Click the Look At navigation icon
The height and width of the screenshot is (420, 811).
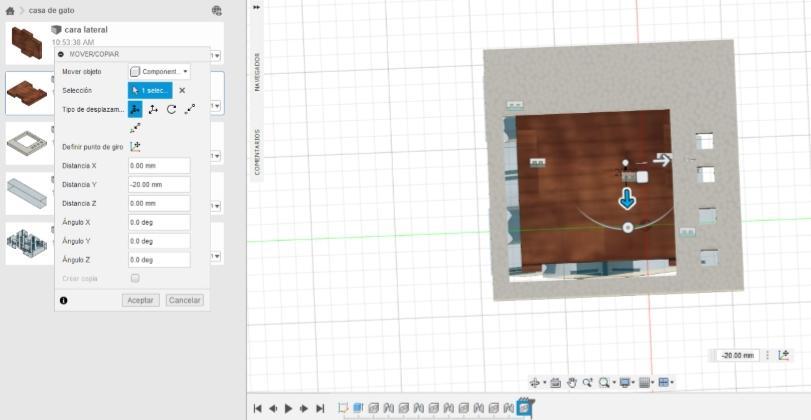pyautogui.click(x=555, y=383)
